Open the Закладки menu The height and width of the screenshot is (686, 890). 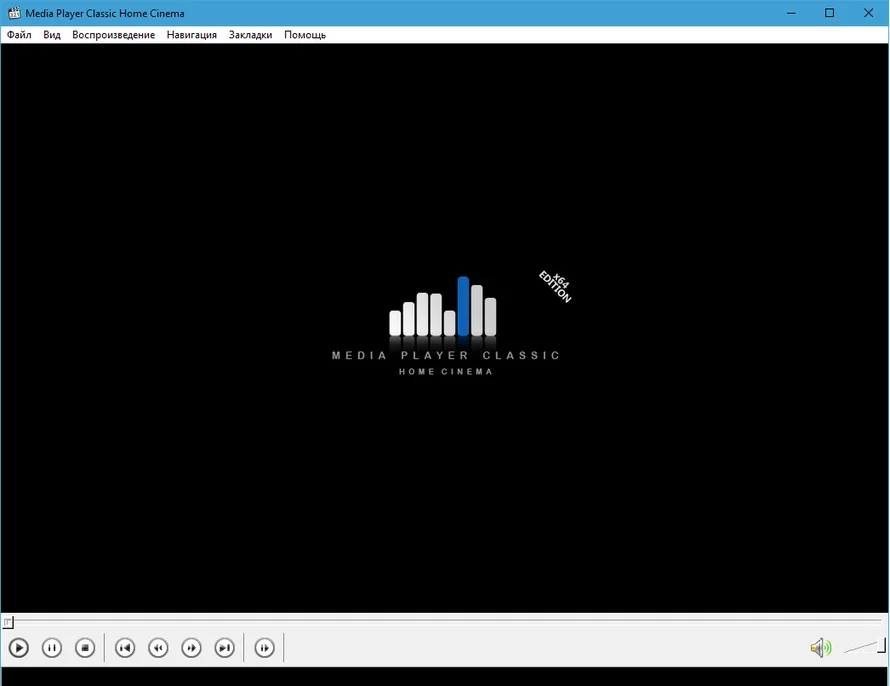[250, 35]
